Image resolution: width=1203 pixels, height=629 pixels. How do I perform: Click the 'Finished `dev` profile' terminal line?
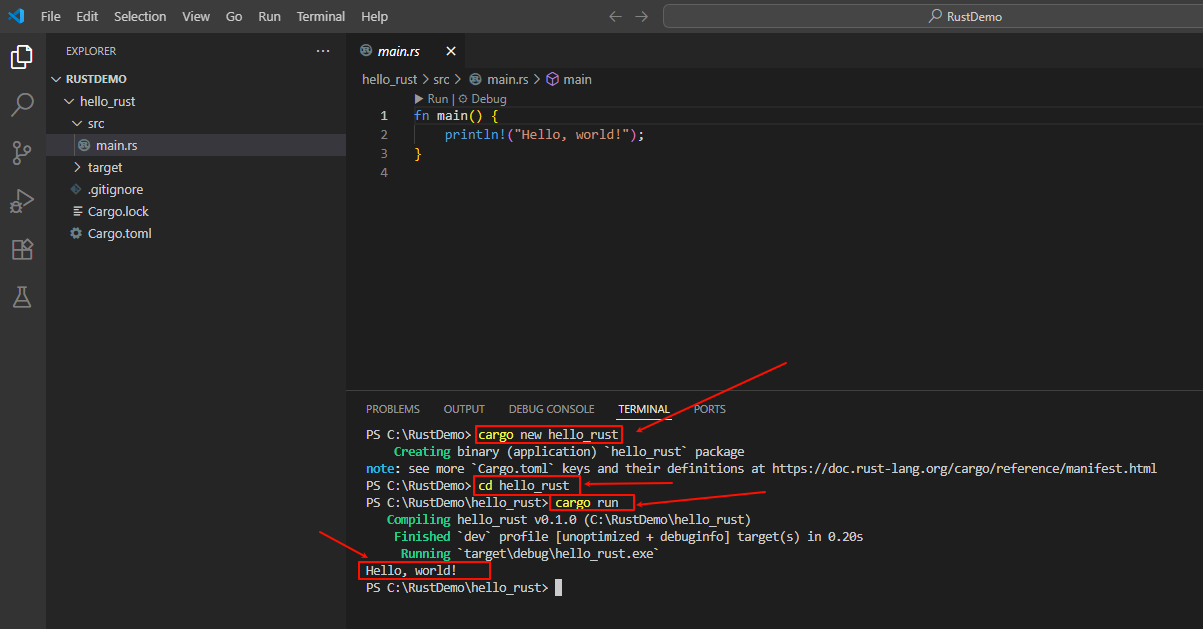(x=628, y=536)
